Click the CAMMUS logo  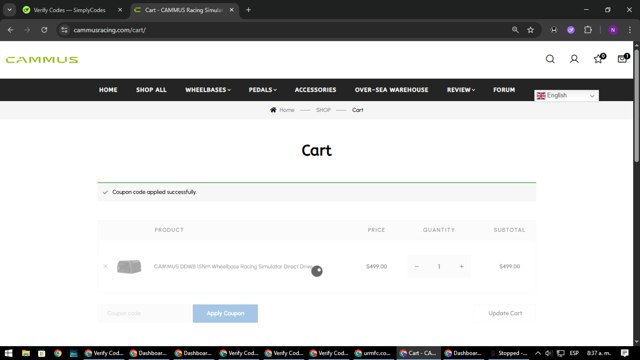click(42, 60)
